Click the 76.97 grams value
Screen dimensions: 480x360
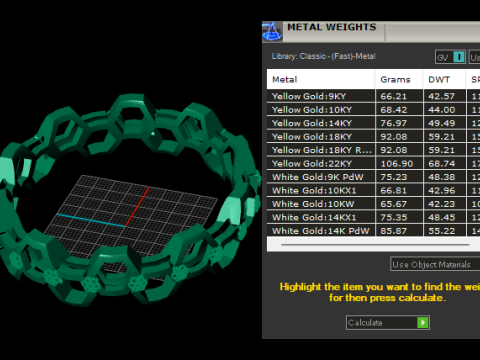click(394, 123)
